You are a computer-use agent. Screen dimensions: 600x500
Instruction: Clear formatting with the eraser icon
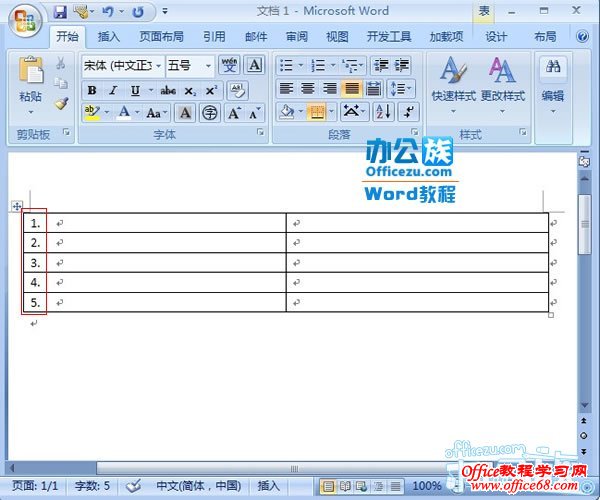click(237, 91)
